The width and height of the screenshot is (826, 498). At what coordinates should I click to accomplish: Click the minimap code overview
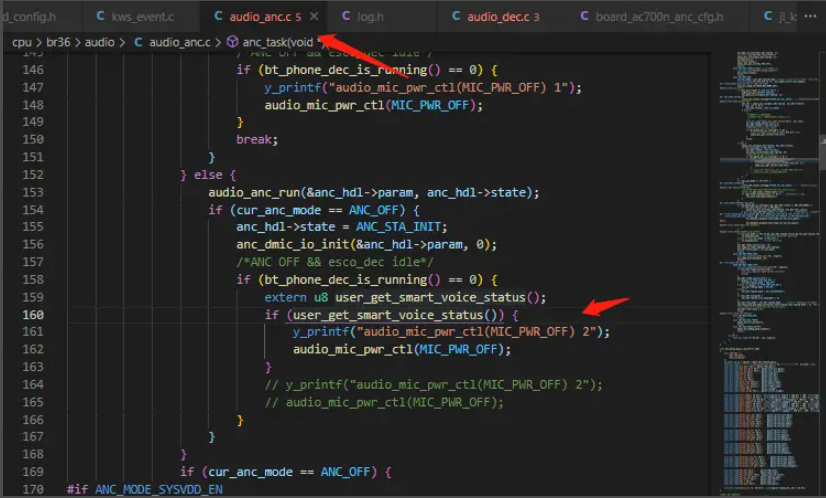(x=769, y=272)
